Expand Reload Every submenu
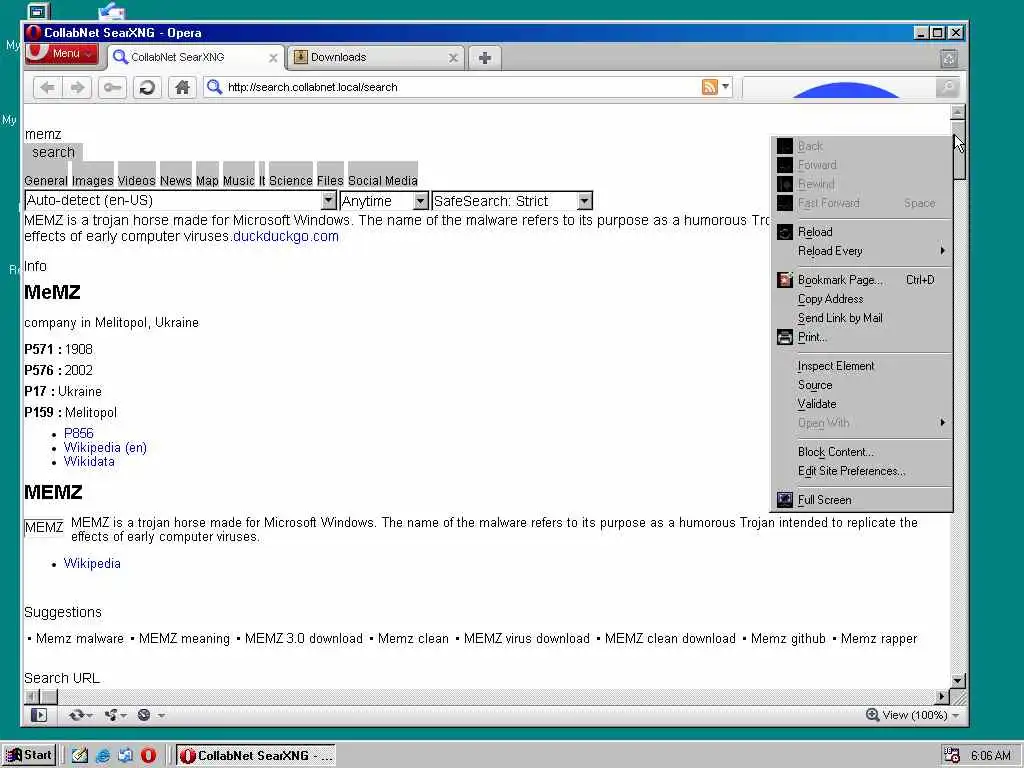Screen dimensions: 1024x768 coord(861,251)
